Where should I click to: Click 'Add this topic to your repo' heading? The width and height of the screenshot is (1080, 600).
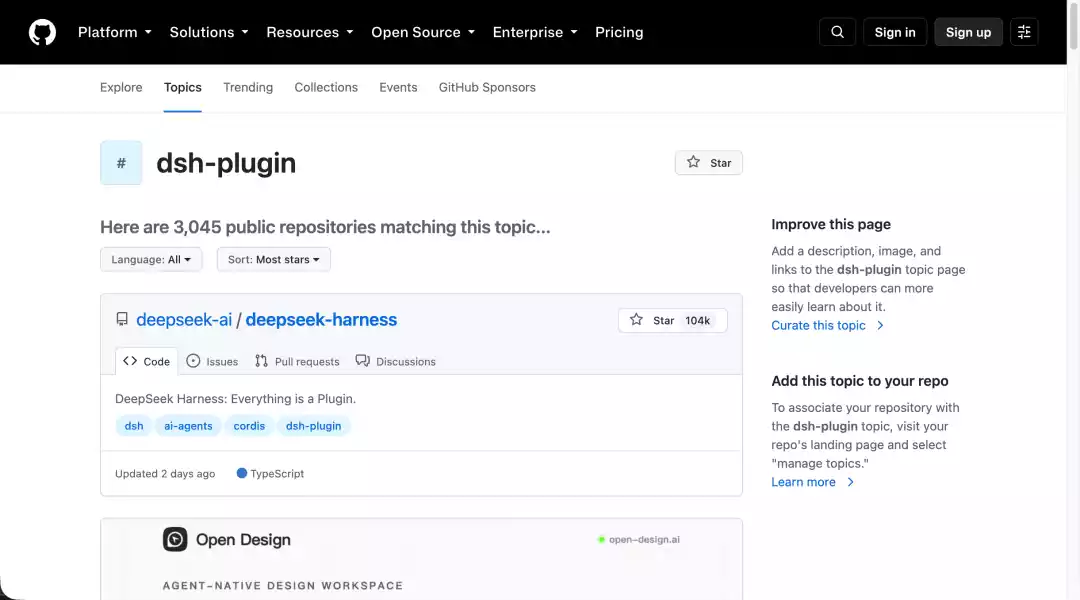point(860,380)
